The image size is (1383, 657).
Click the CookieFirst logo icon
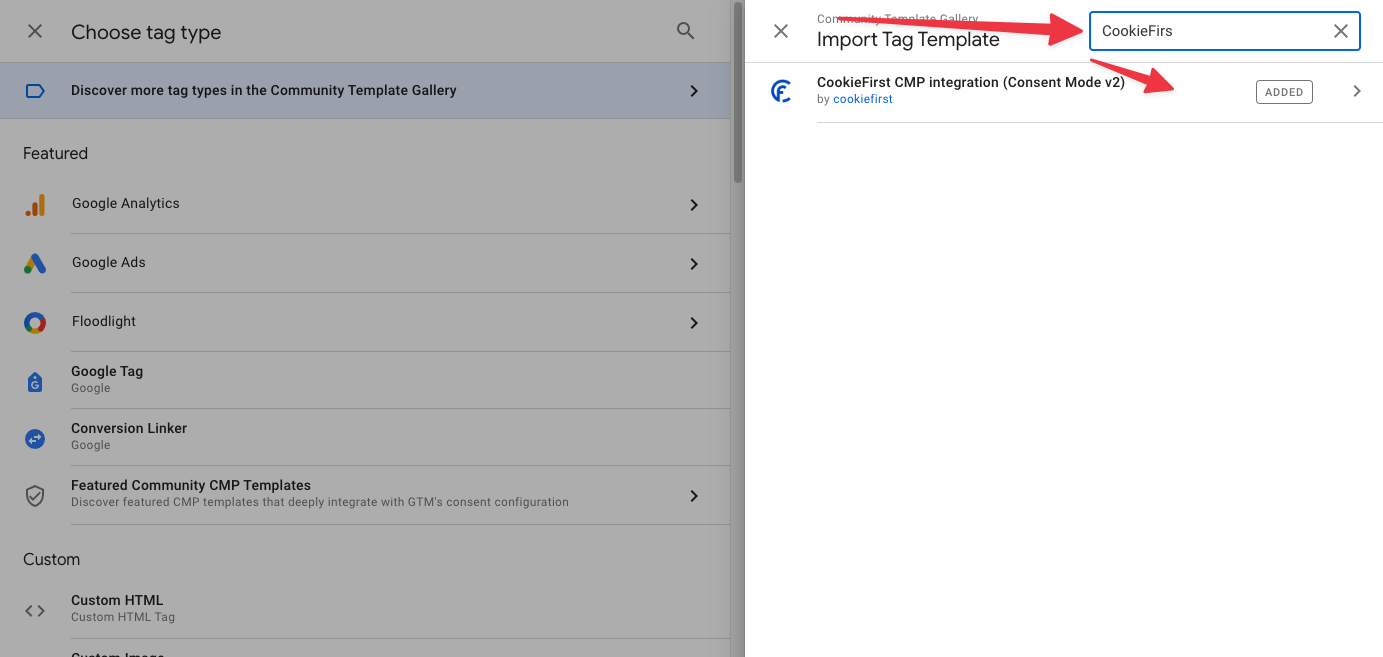coord(781,91)
